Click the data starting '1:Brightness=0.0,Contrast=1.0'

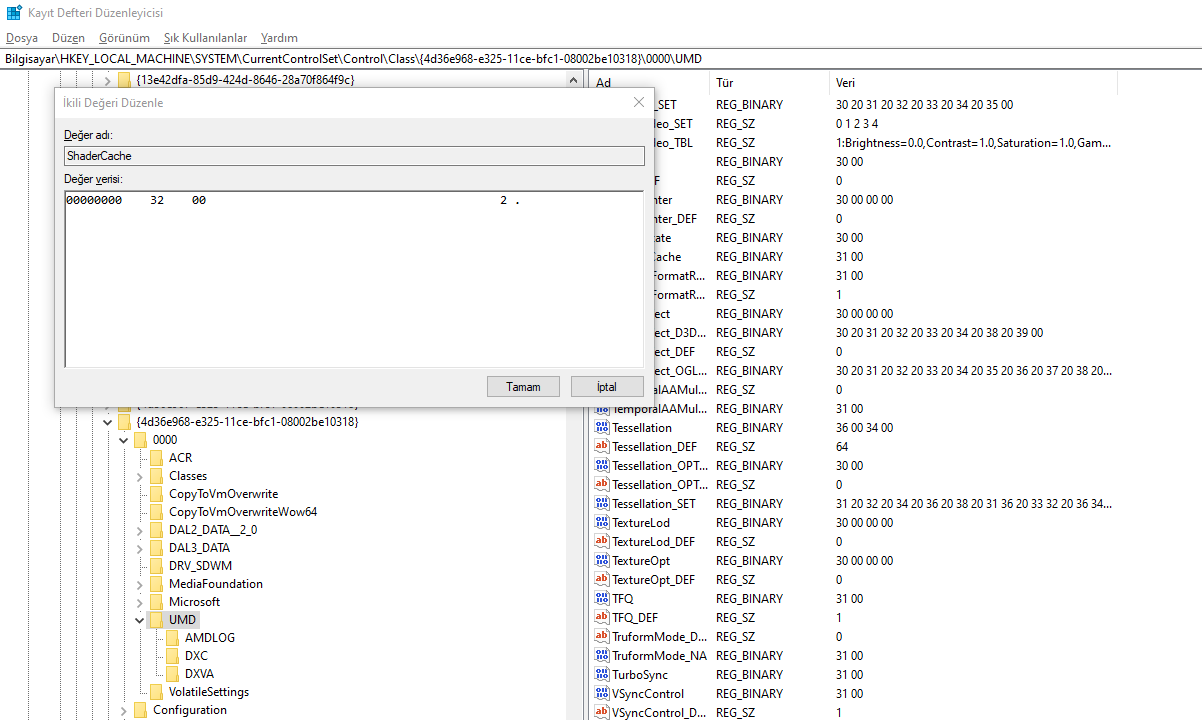pyautogui.click(x=973, y=142)
